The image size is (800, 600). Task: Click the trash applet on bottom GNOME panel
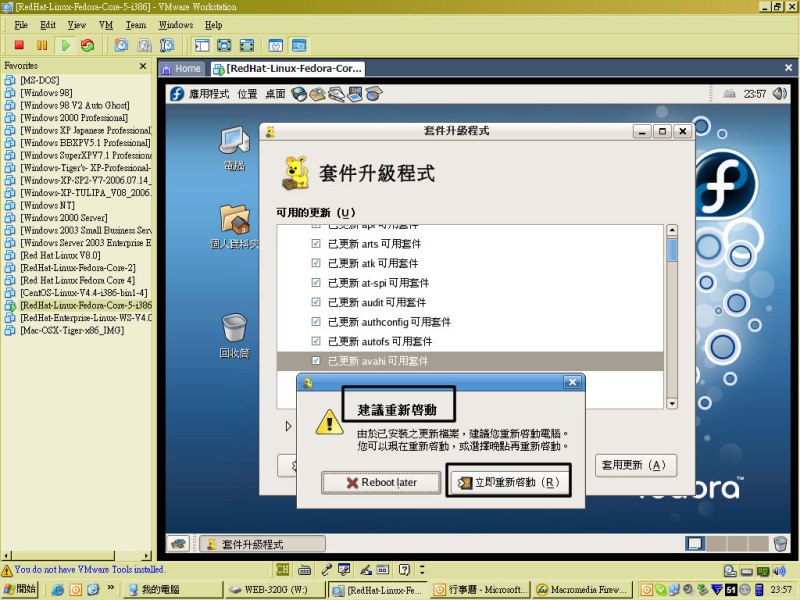click(x=780, y=544)
